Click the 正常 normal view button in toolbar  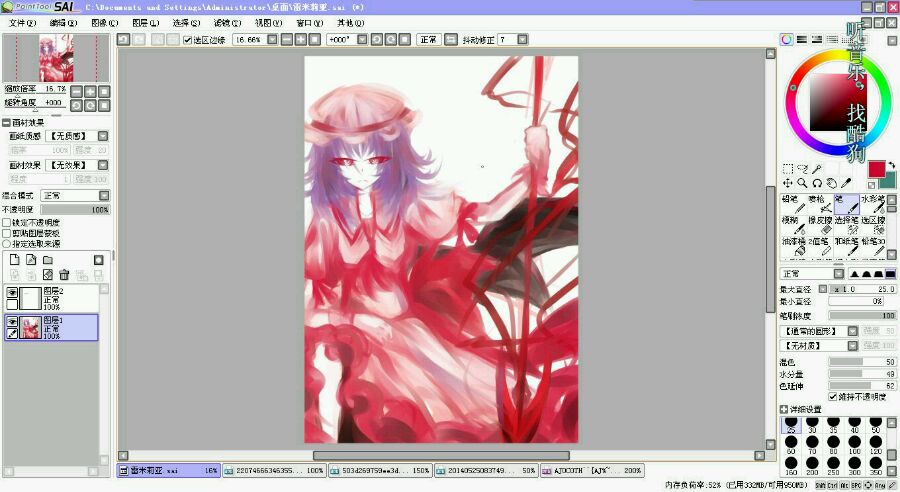pos(428,40)
